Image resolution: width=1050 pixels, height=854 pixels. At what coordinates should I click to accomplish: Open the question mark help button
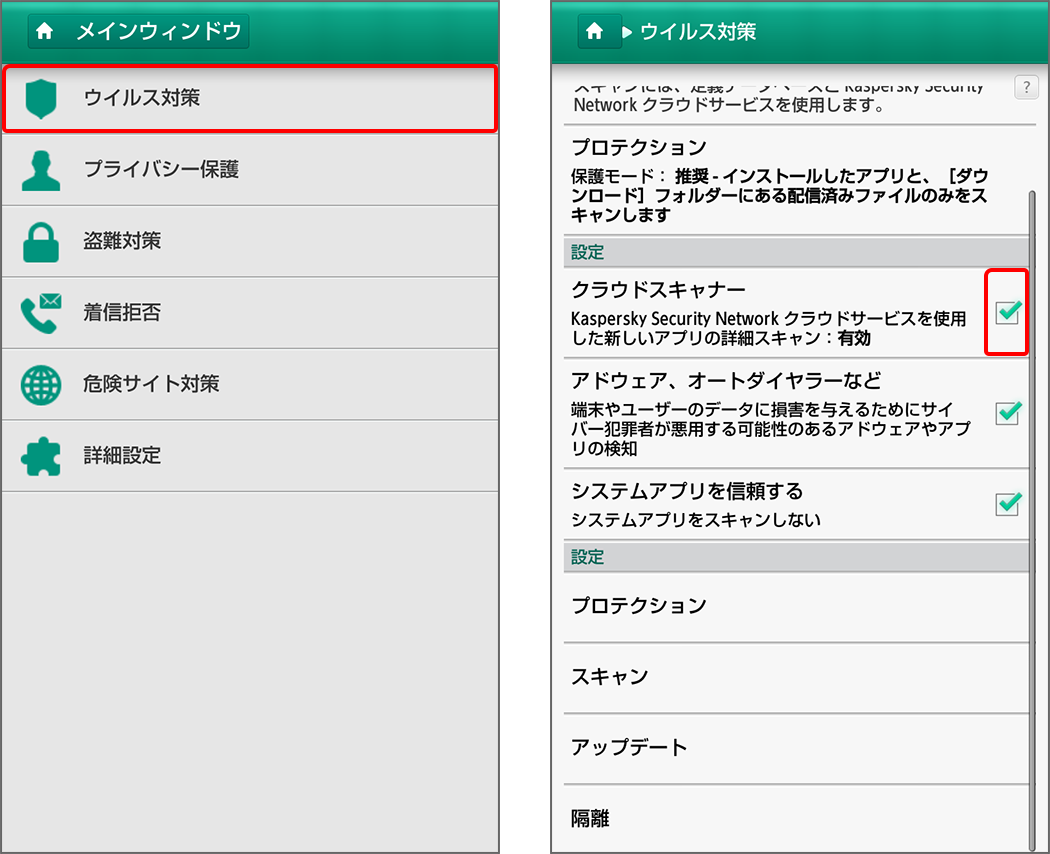1026,87
